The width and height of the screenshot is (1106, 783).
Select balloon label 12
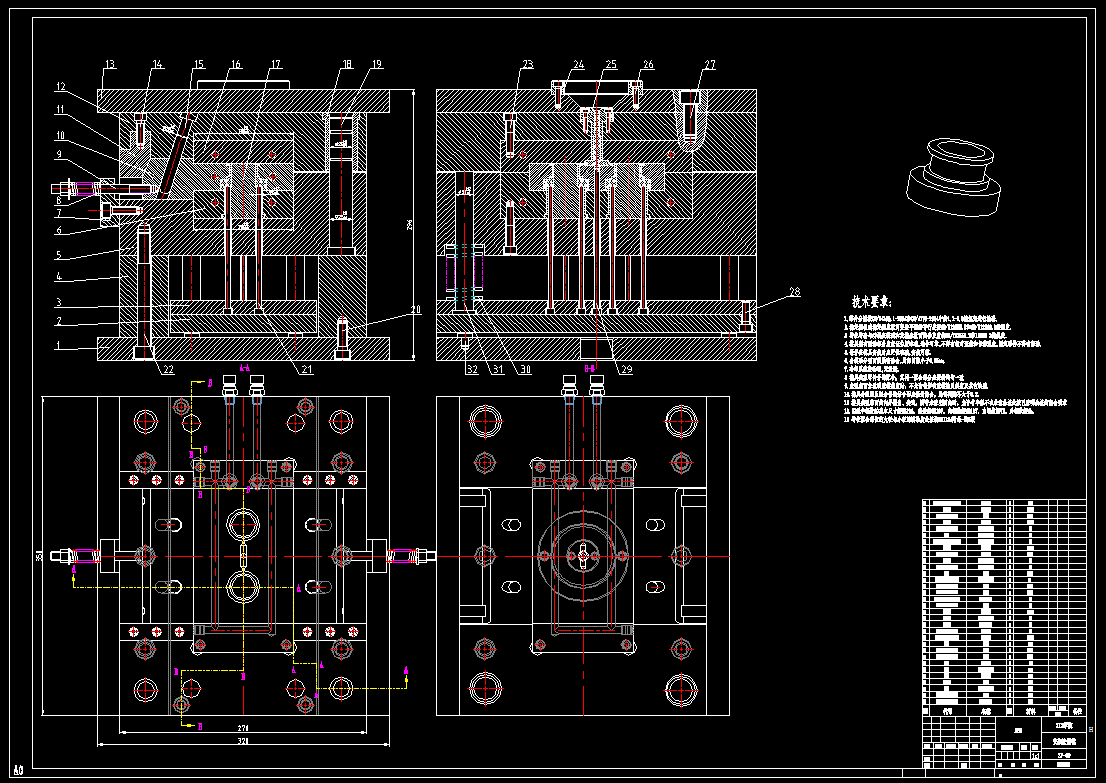click(x=61, y=87)
